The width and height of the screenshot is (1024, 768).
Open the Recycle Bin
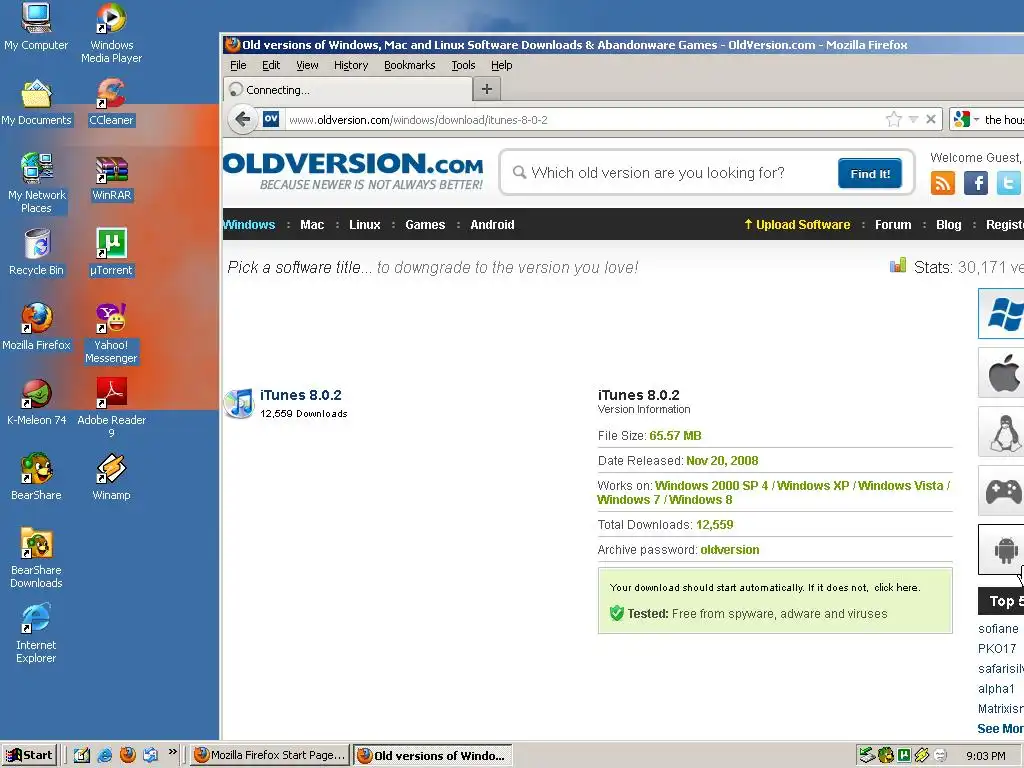click(36, 253)
